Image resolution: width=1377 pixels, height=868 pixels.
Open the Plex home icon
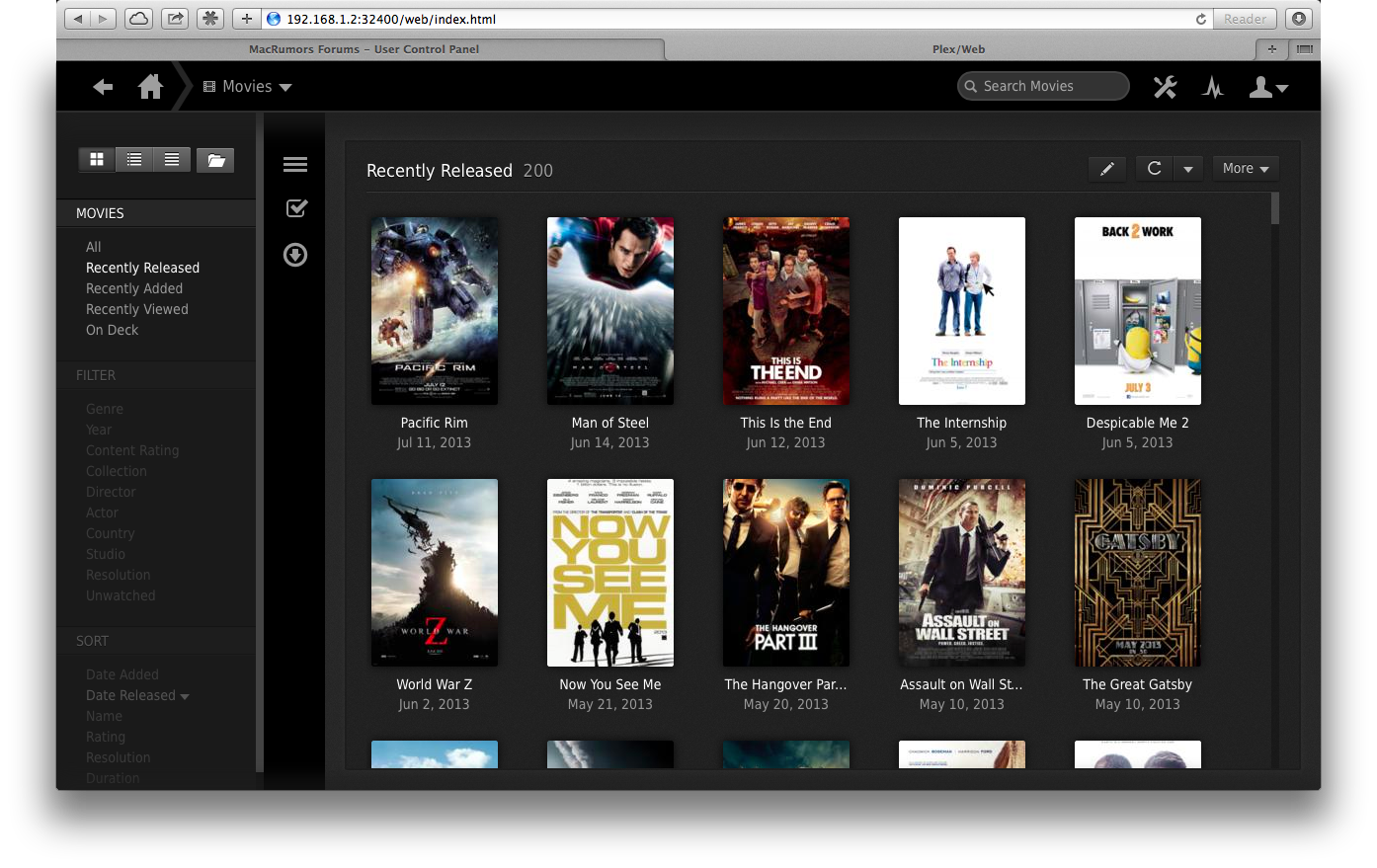[150, 87]
